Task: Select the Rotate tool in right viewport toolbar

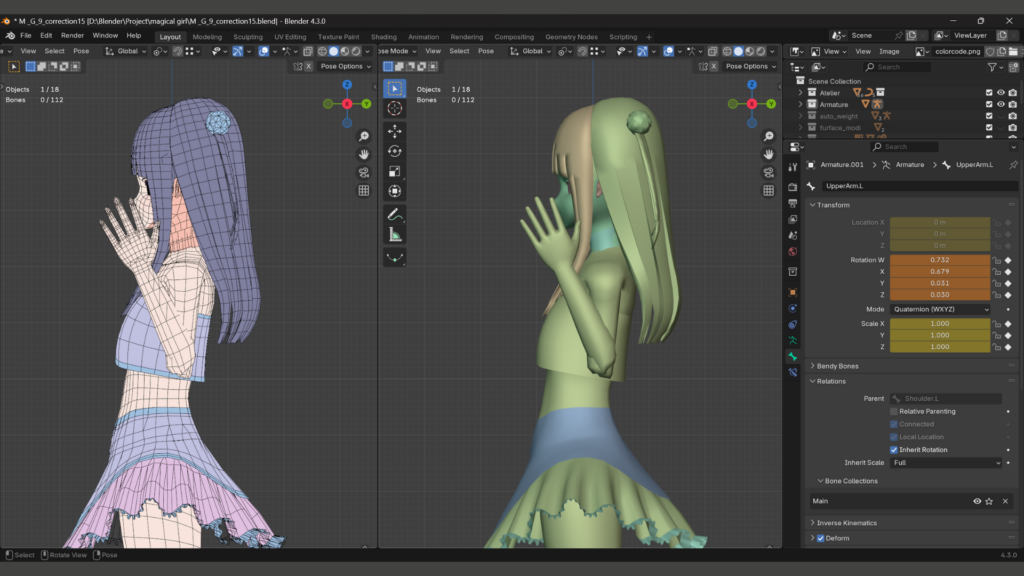Action: [x=394, y=151]
